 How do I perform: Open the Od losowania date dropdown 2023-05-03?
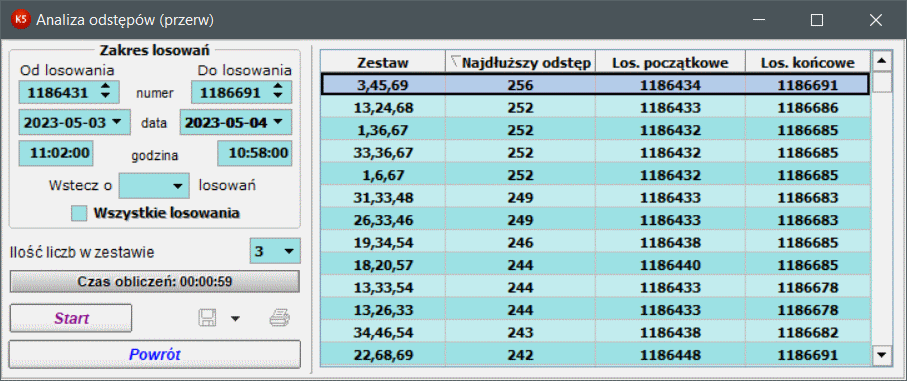pos(116,122)
